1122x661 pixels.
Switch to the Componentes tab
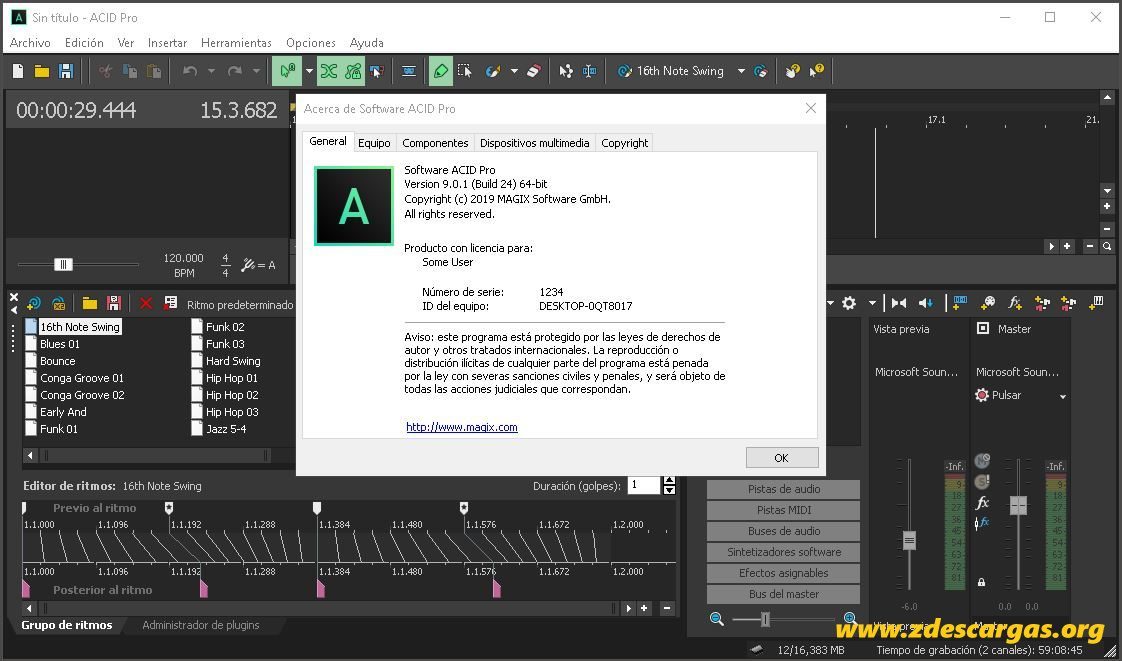coord(435,142)
